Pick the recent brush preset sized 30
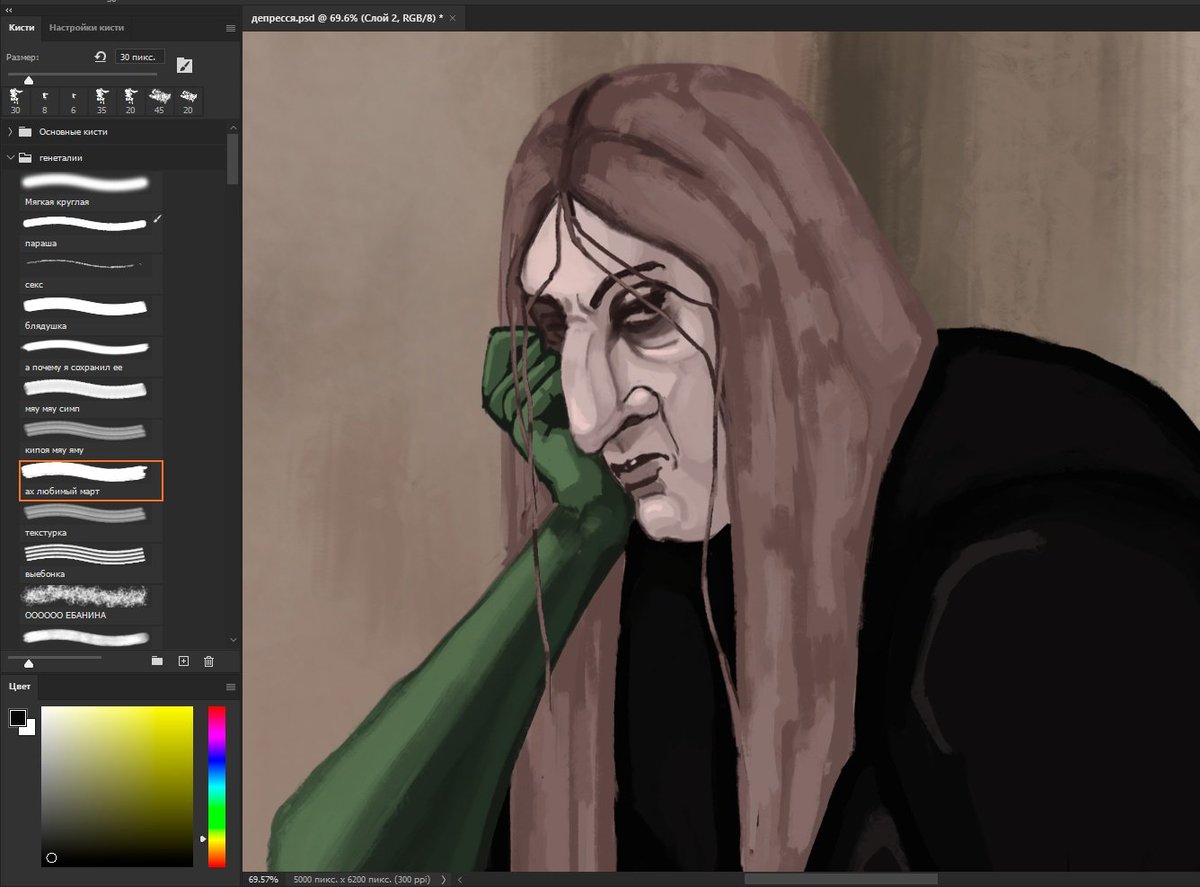The height and width of the screenshot is (887, 1200). pos(17,101)
